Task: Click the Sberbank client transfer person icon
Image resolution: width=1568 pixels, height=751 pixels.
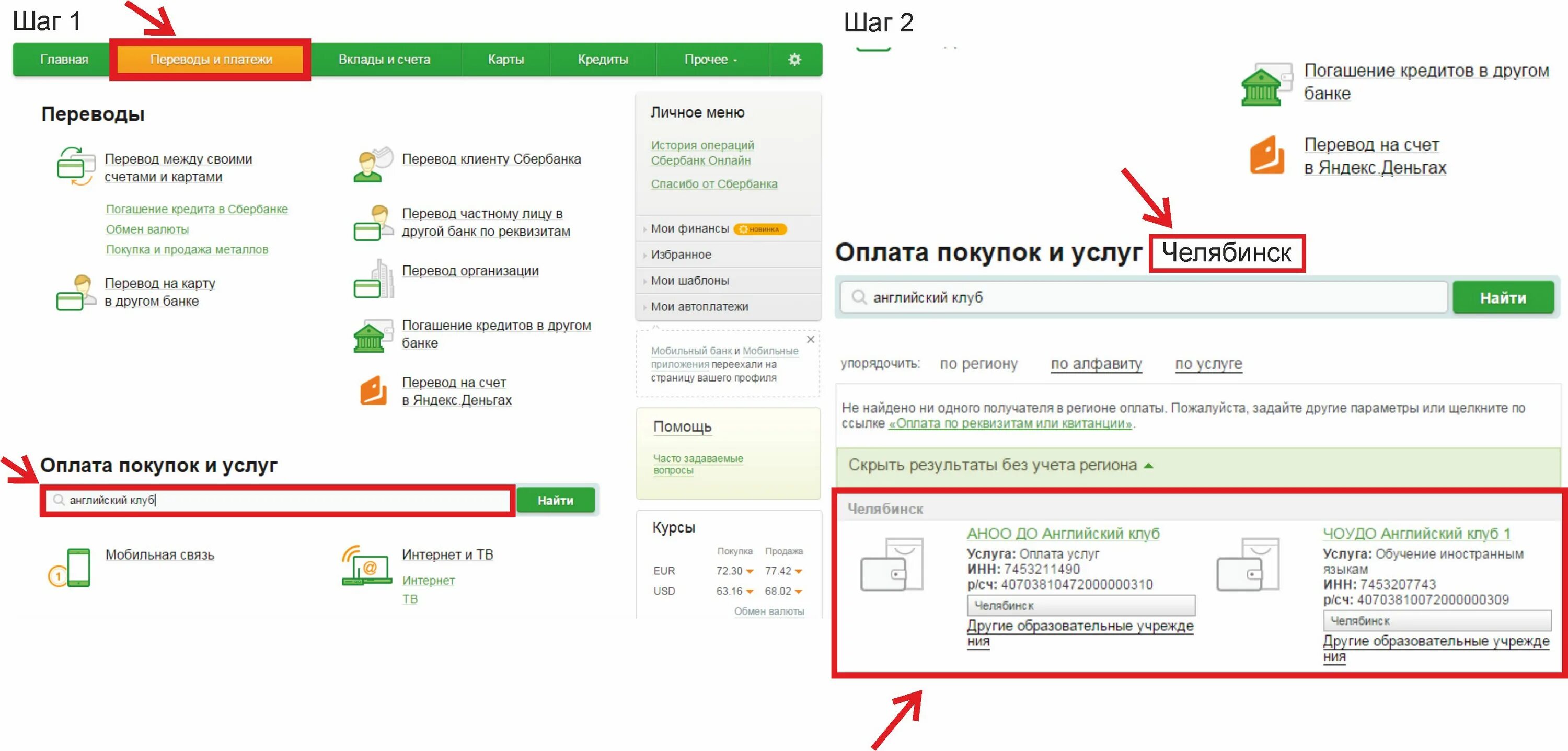Action: click(373, 164)
